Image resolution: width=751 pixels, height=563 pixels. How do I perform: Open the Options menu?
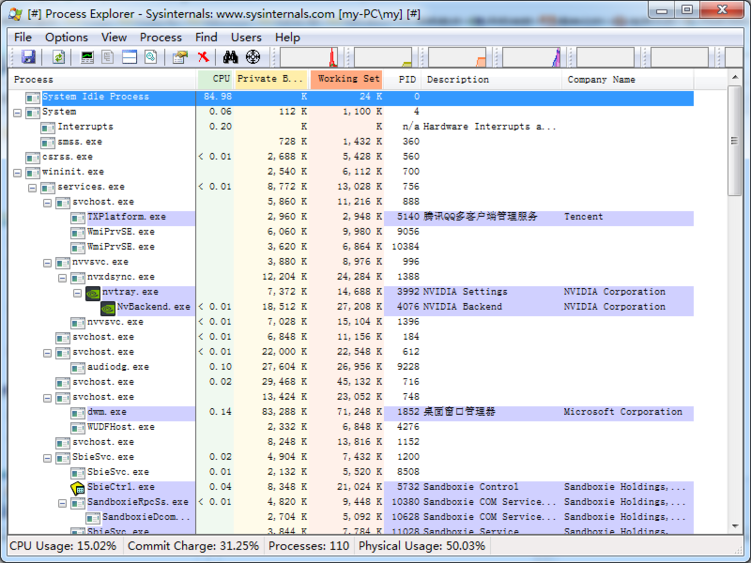[x=67, y=37]
